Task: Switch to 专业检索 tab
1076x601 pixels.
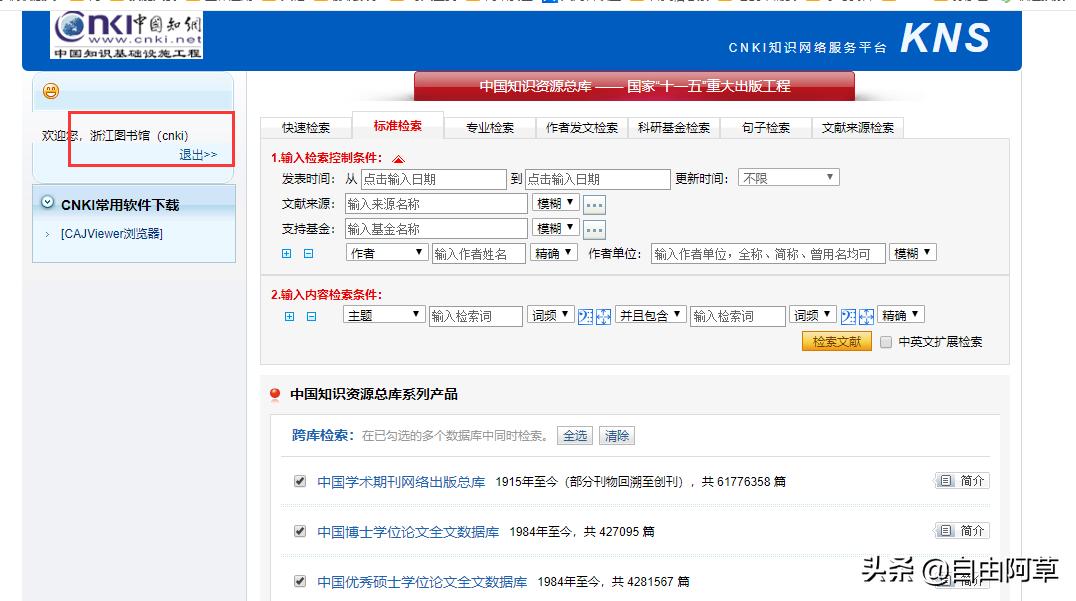Action: point(490,128)
